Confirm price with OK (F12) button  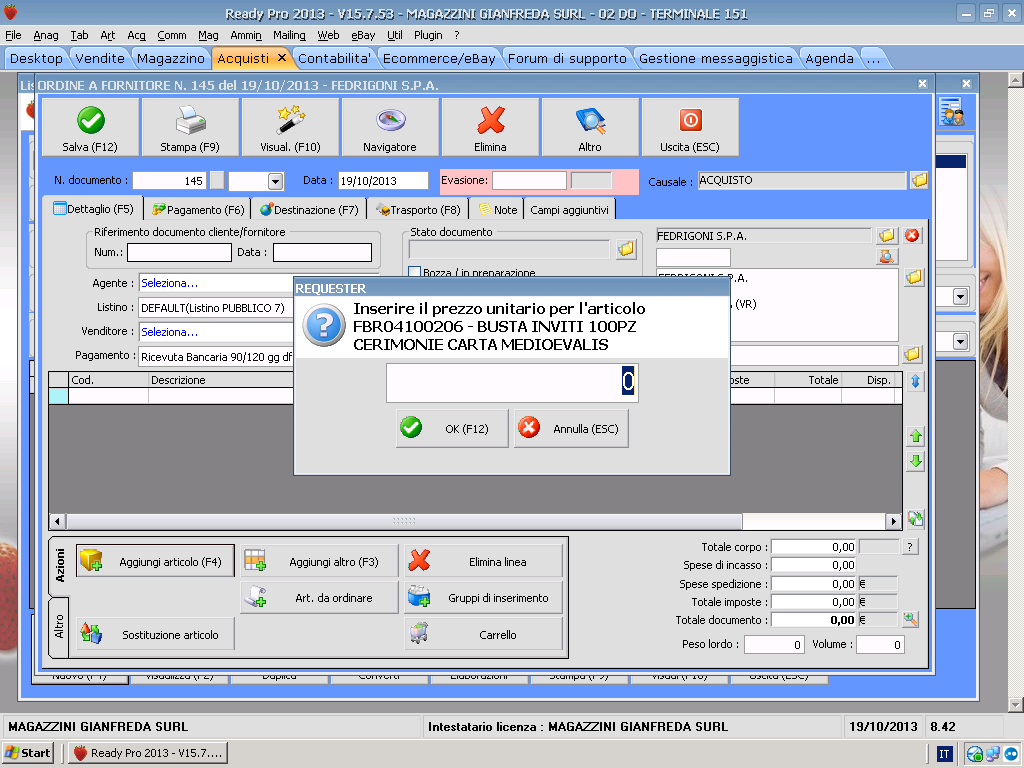(452, 428)
